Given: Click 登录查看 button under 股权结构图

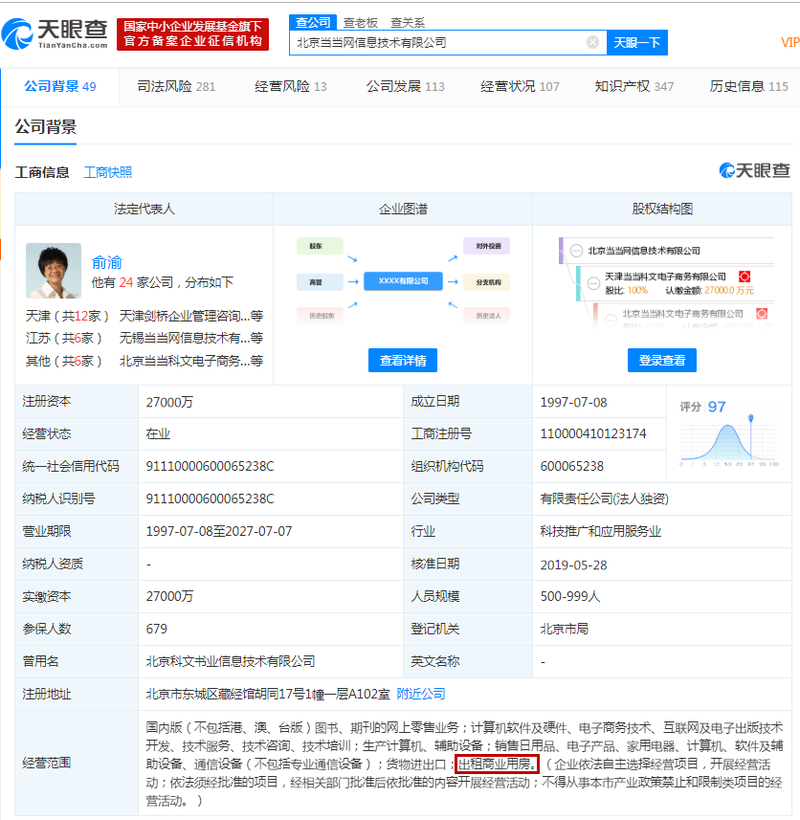Looking at the screenshot, I should pos(662,360).
